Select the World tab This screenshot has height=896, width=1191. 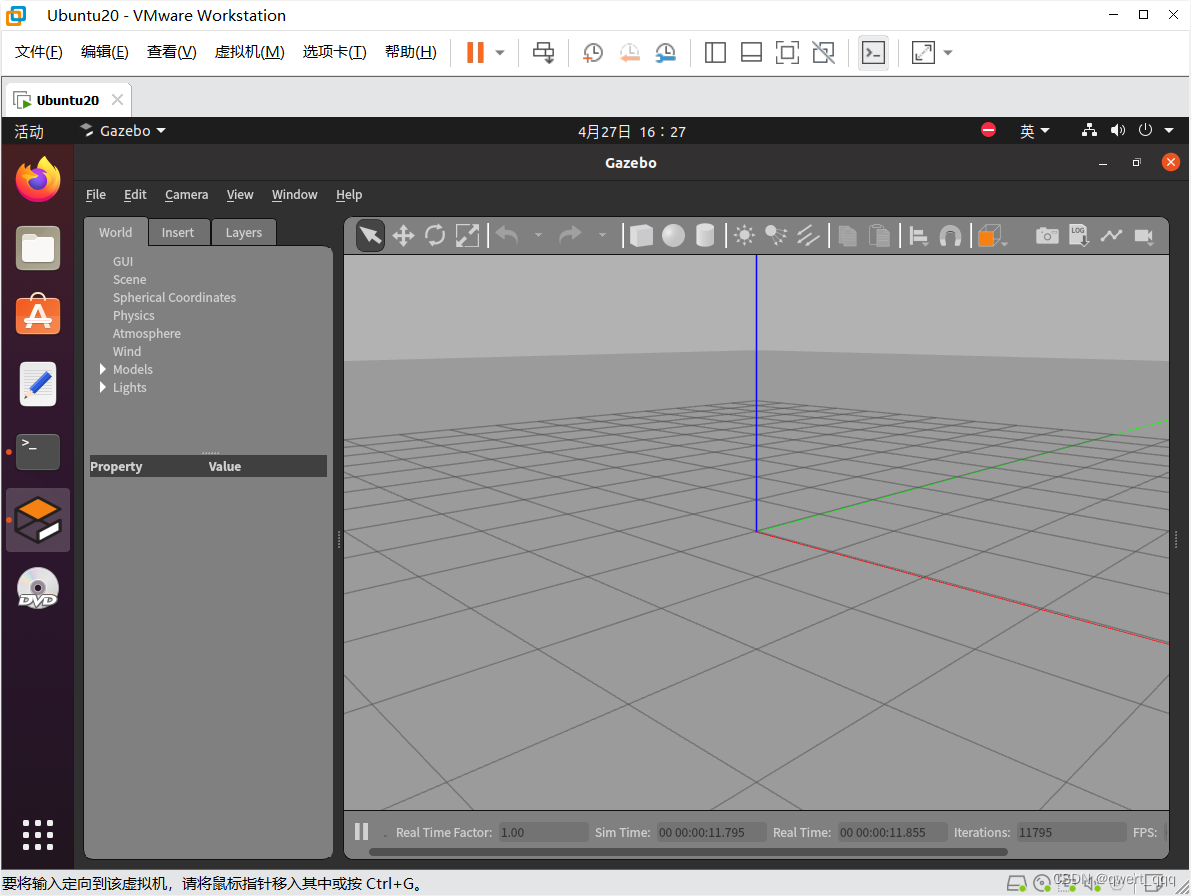[x=115, y=232]
